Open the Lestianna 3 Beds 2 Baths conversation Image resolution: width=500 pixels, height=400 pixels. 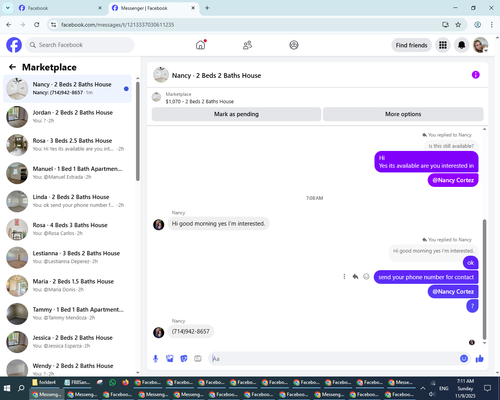click(67, 257)
